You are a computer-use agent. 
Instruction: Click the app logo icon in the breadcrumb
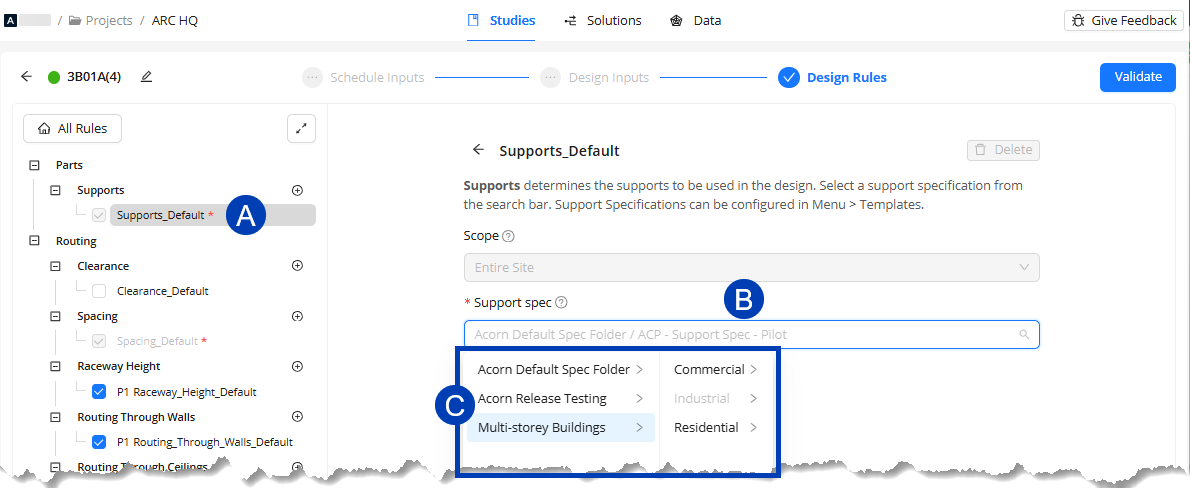coord(11,20)
